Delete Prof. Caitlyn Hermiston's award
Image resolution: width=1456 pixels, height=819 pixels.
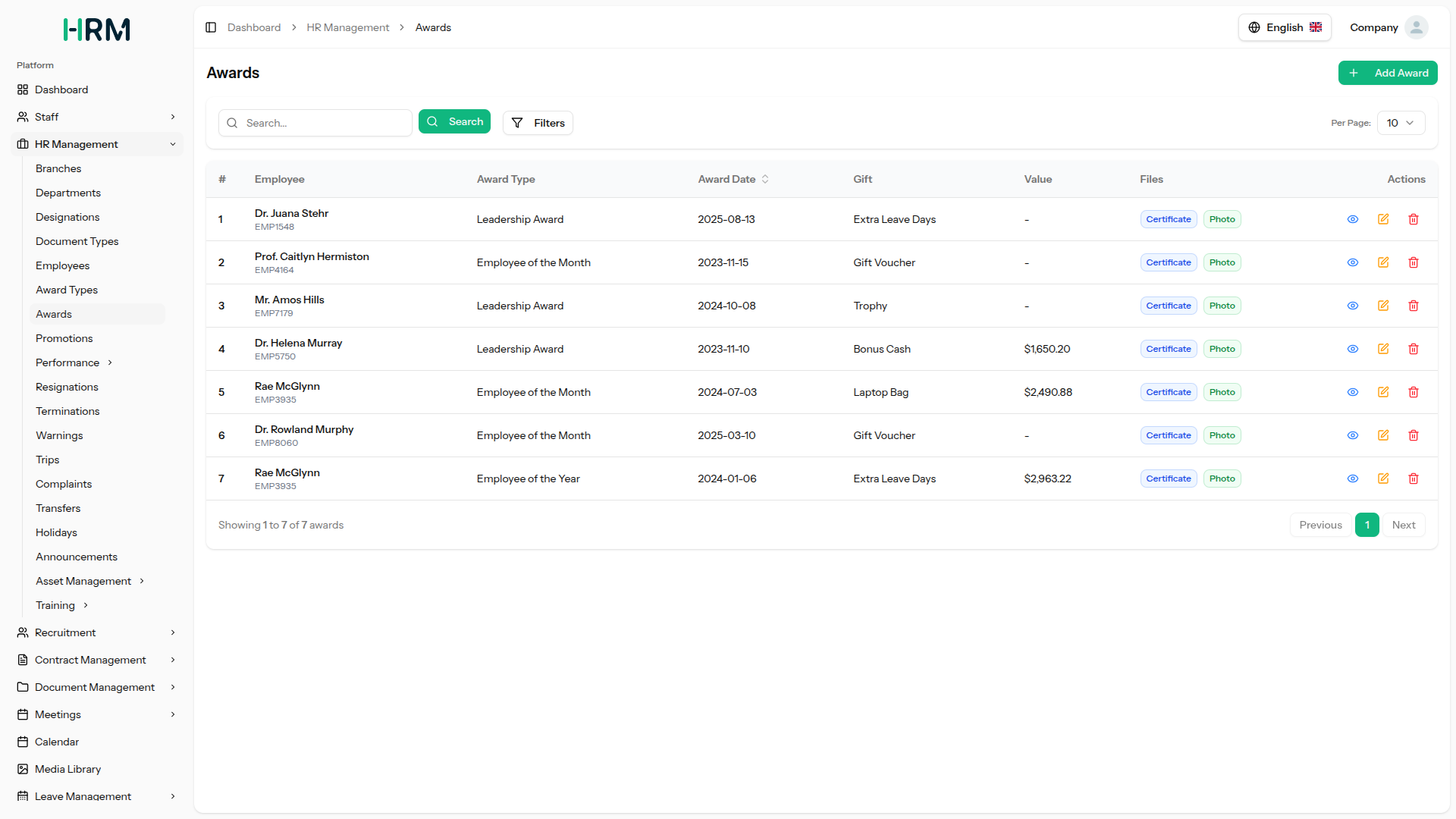(x=1414, y=262)
